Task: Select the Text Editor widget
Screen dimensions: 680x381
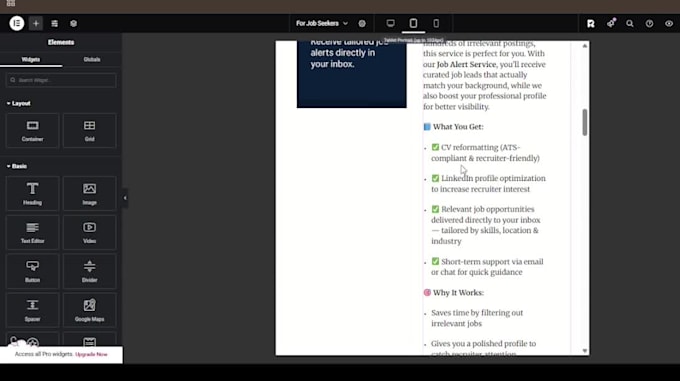Action: pos(33,232)
